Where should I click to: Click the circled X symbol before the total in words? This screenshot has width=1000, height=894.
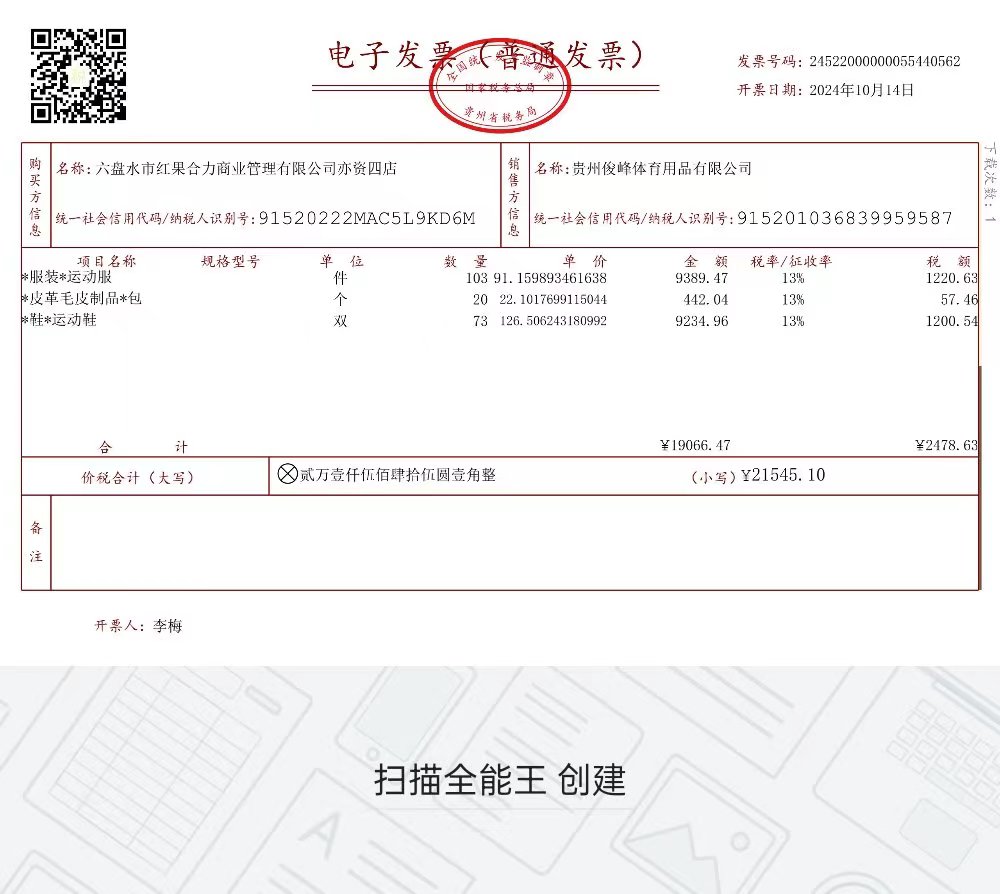point(288,475)
